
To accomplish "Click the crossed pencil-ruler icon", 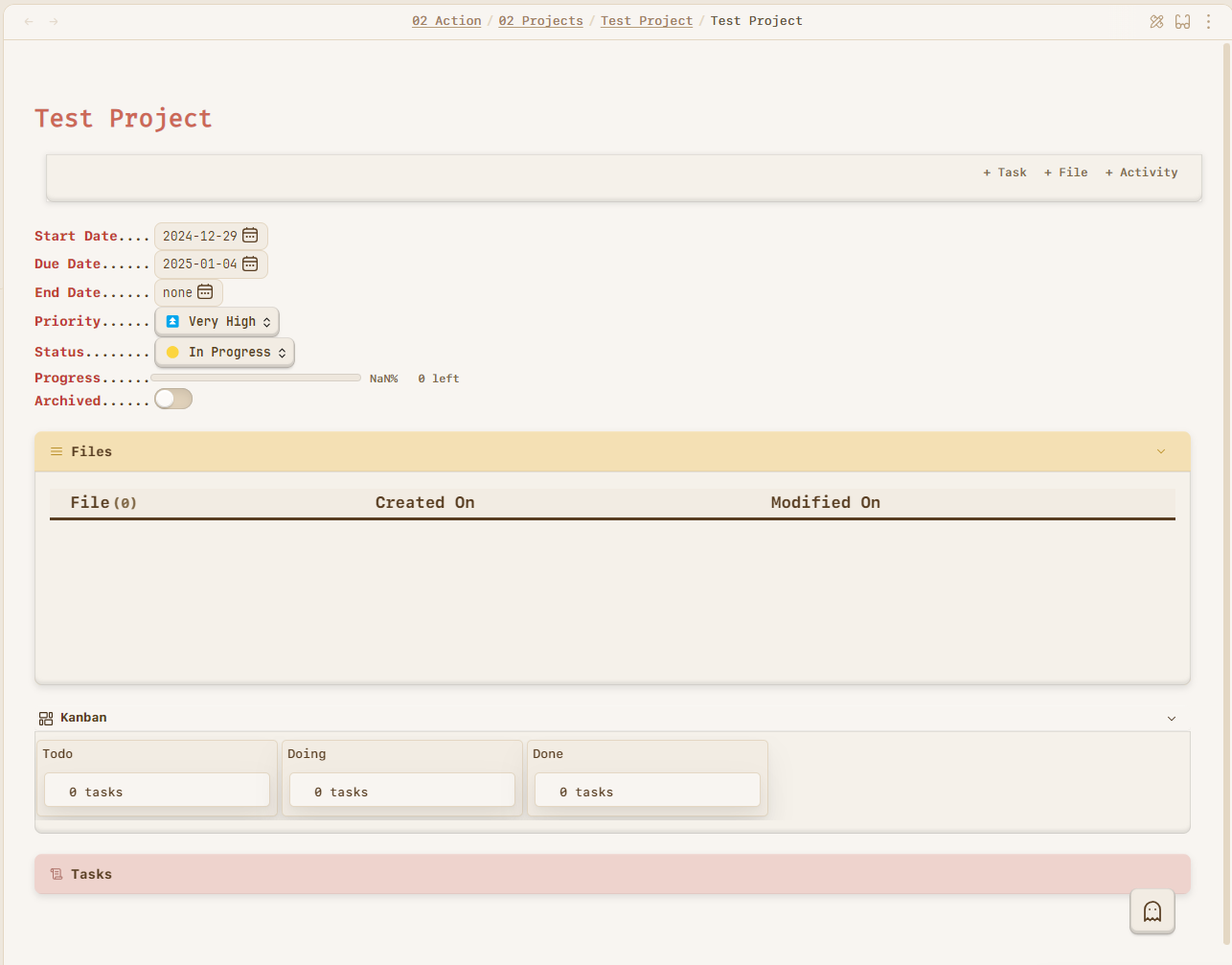I will (x=1156, y=21).
